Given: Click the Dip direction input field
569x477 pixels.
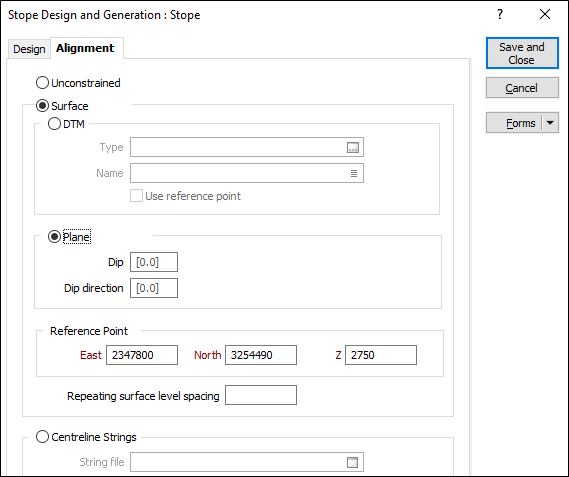Looking at the screenshot, I should 154,288.
